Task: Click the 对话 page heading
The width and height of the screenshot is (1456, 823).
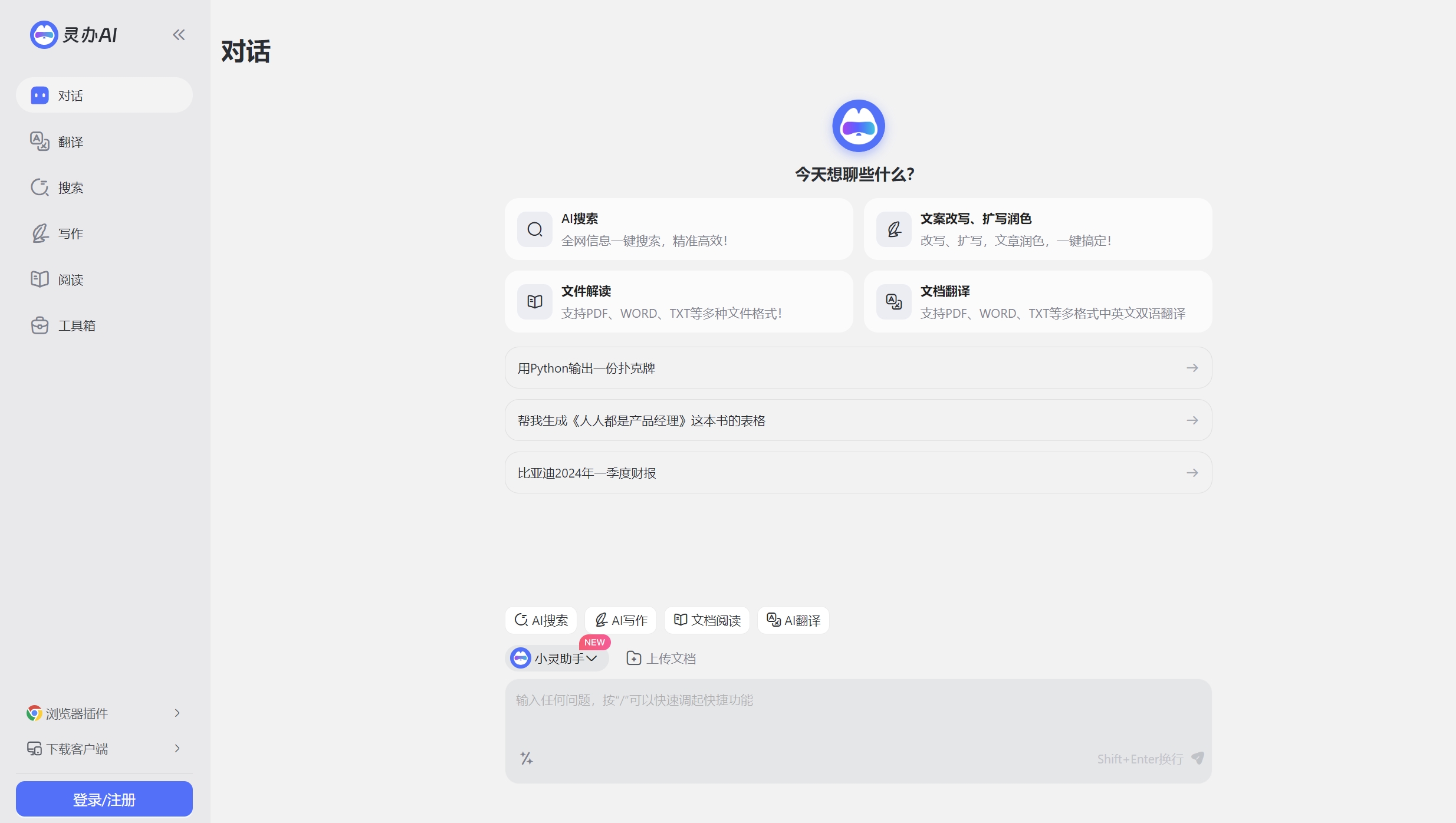Action: click(246, 51)
